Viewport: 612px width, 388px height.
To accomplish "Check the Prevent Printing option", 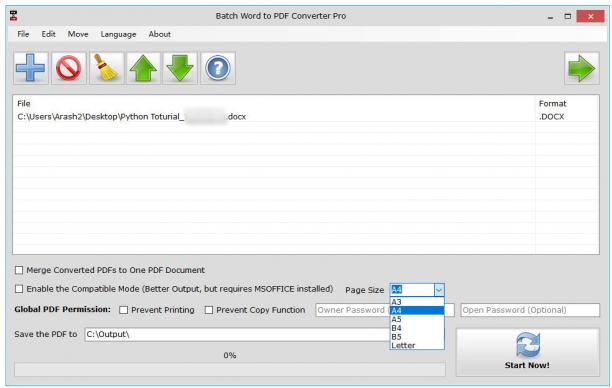I will point(123,310).
